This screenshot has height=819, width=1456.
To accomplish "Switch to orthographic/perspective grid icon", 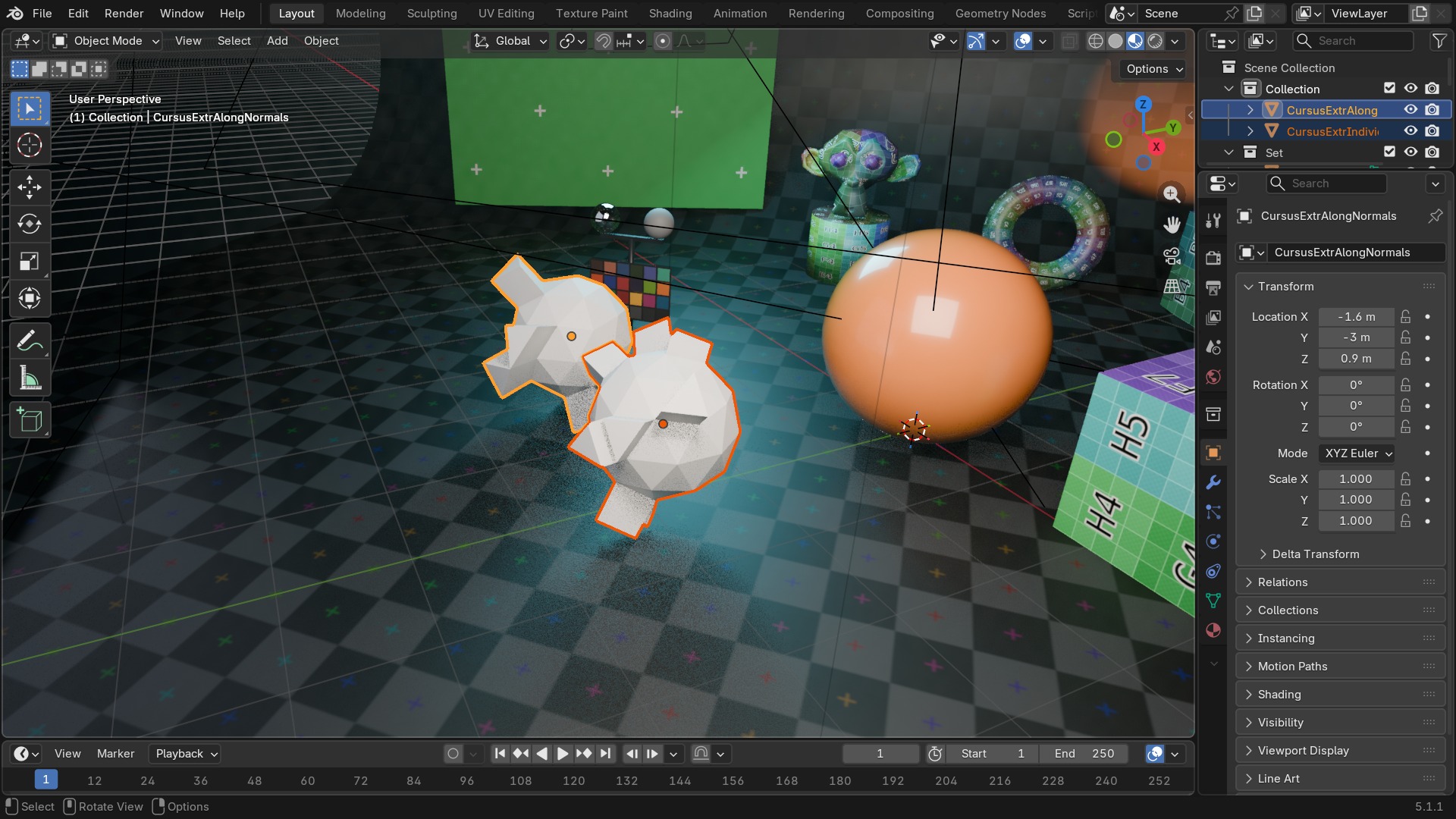I will click(x=1172, y=287).
